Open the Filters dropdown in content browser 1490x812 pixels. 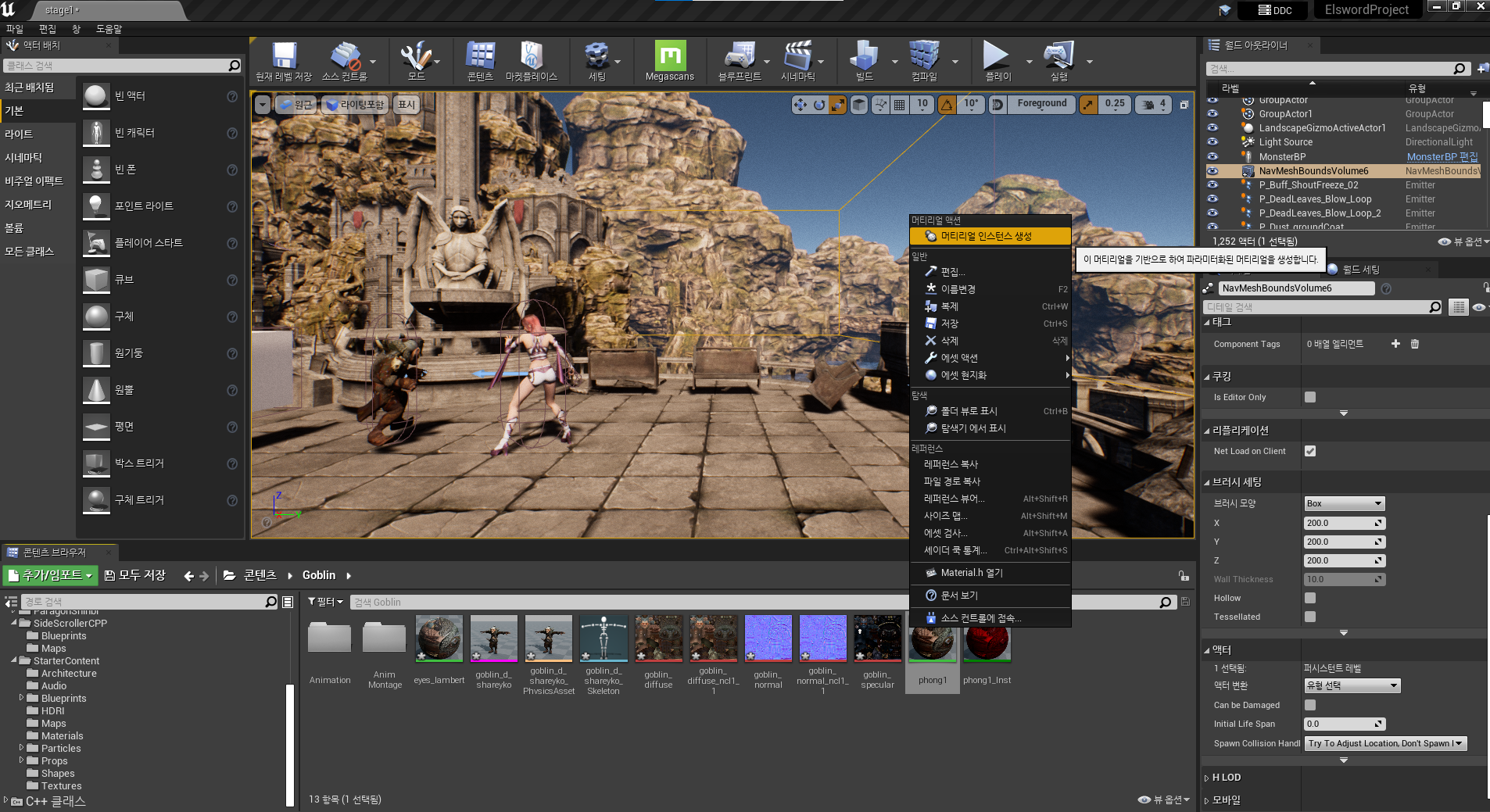pos(325,602)
